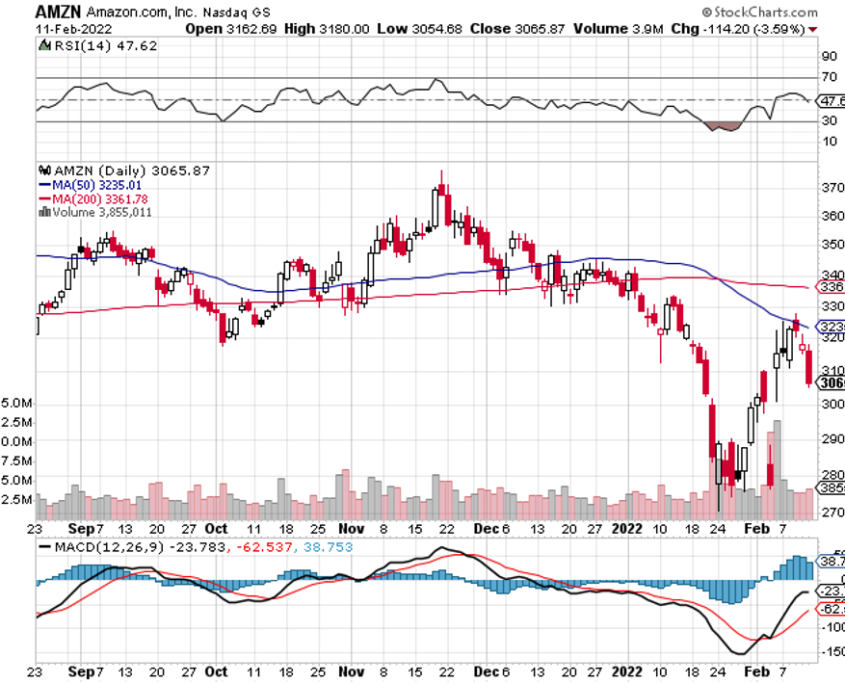Click the 200-day MA value tag 336
The image size is (845, 684).
coord(830,287)
